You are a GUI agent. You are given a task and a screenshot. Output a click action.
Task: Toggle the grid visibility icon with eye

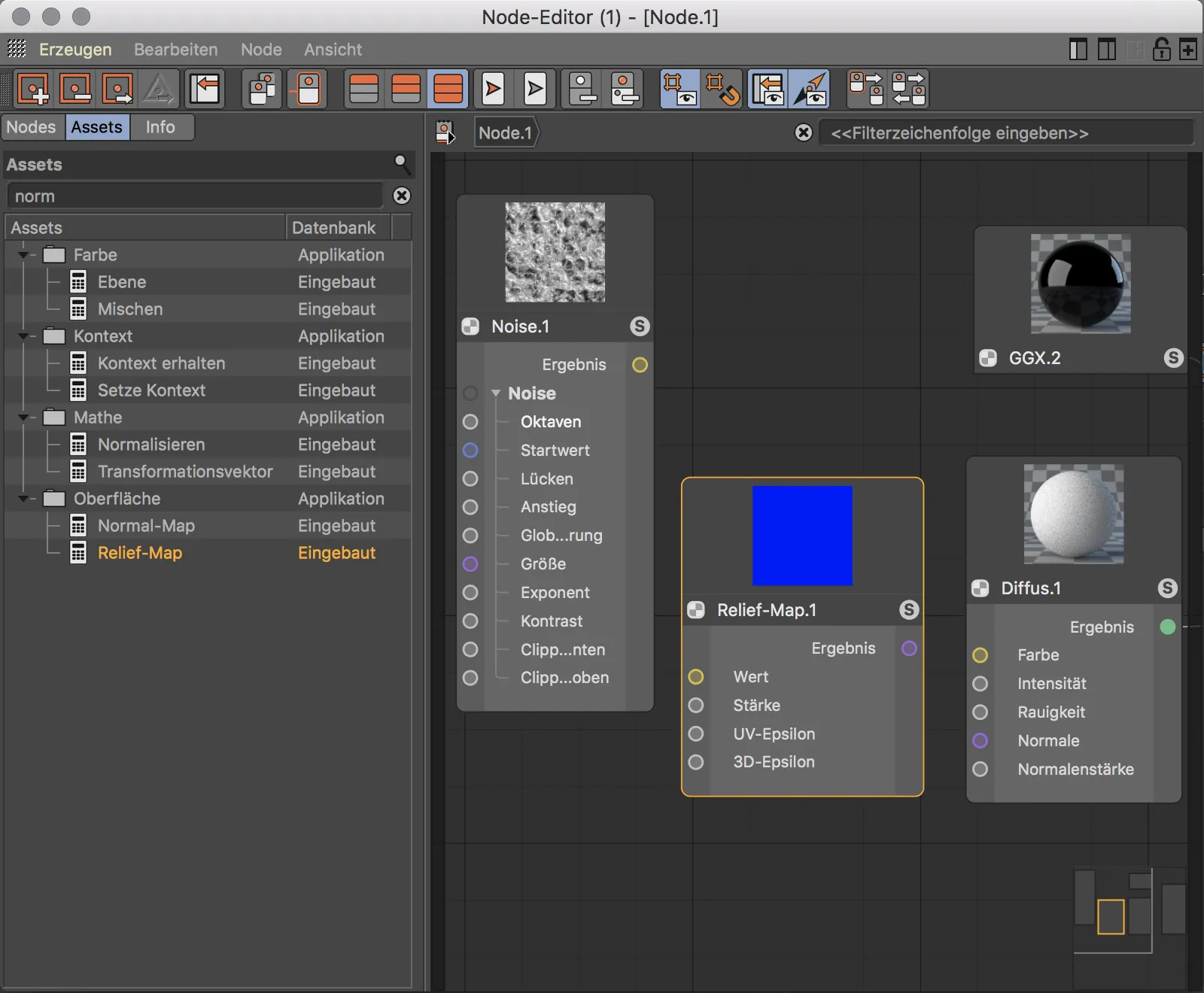[680, 89]
